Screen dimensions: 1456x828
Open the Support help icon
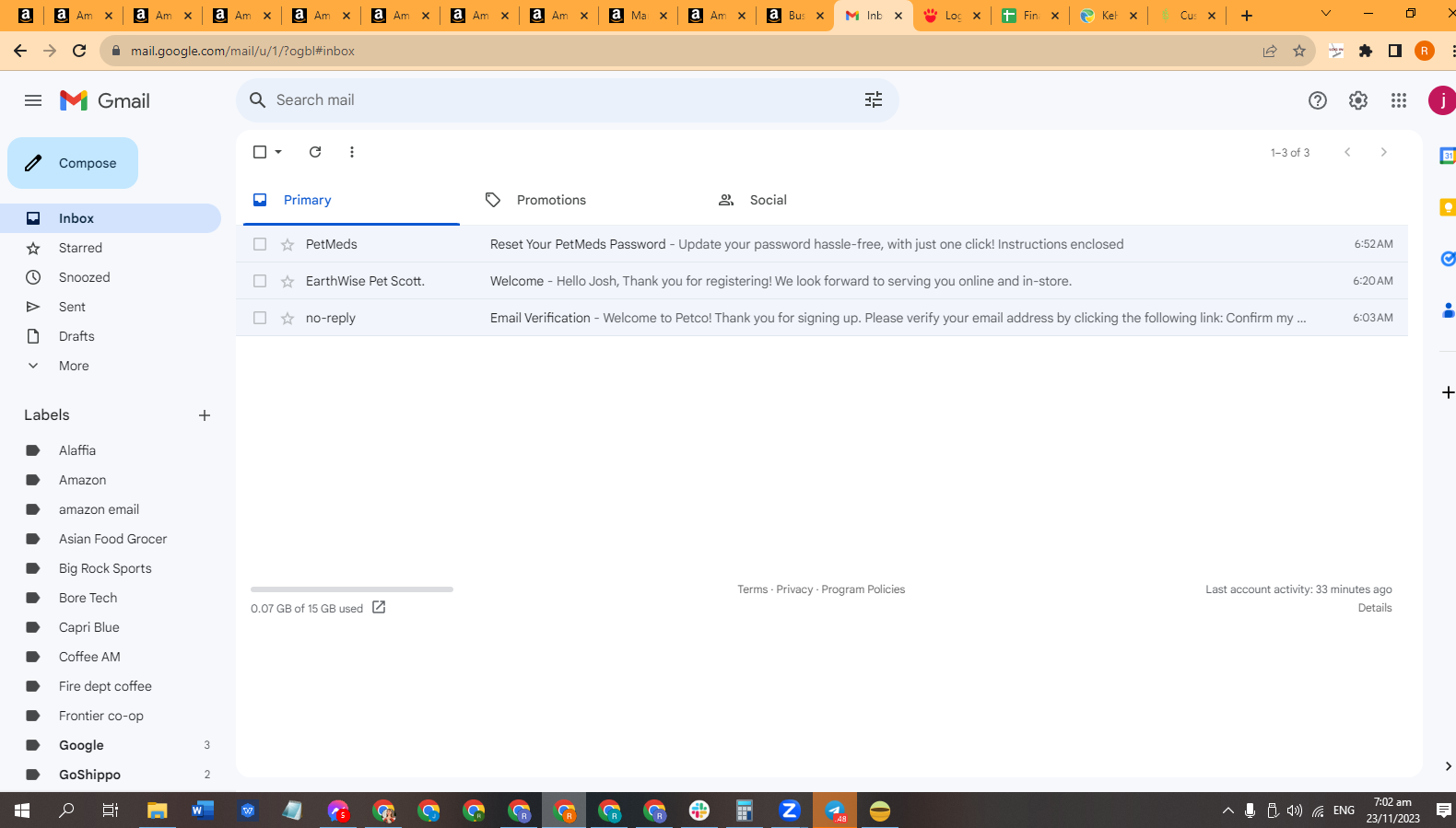pyautogui.click(x=1318, y=100)
